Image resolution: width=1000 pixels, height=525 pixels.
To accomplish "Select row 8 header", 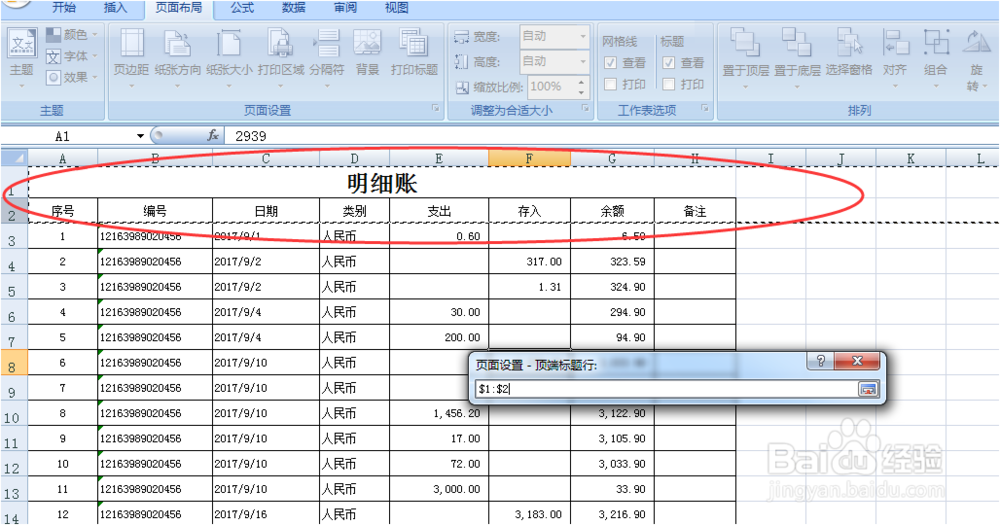I will pos(13,362).
